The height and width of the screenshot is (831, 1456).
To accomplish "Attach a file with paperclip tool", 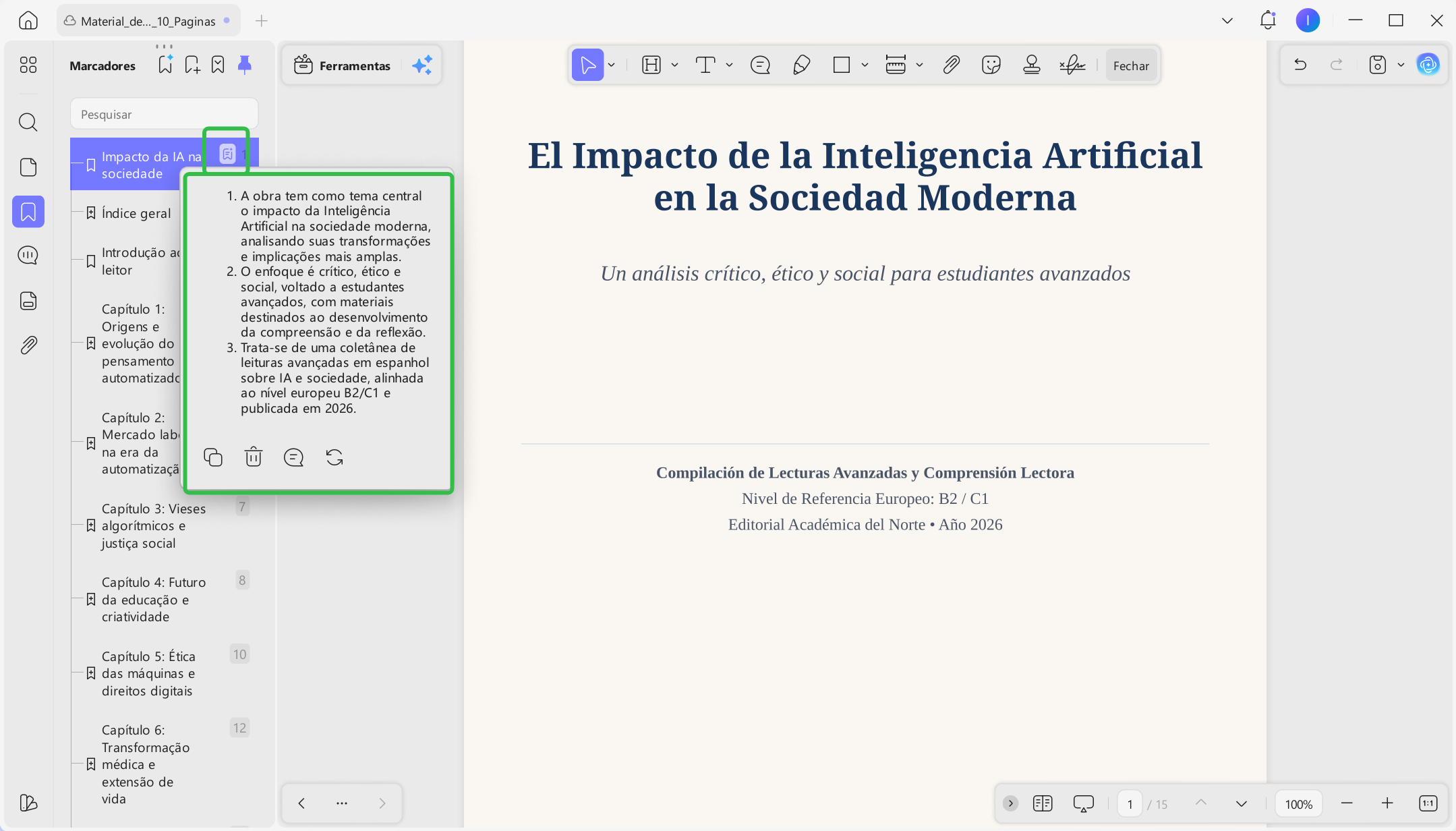I will tap(951, 65).
